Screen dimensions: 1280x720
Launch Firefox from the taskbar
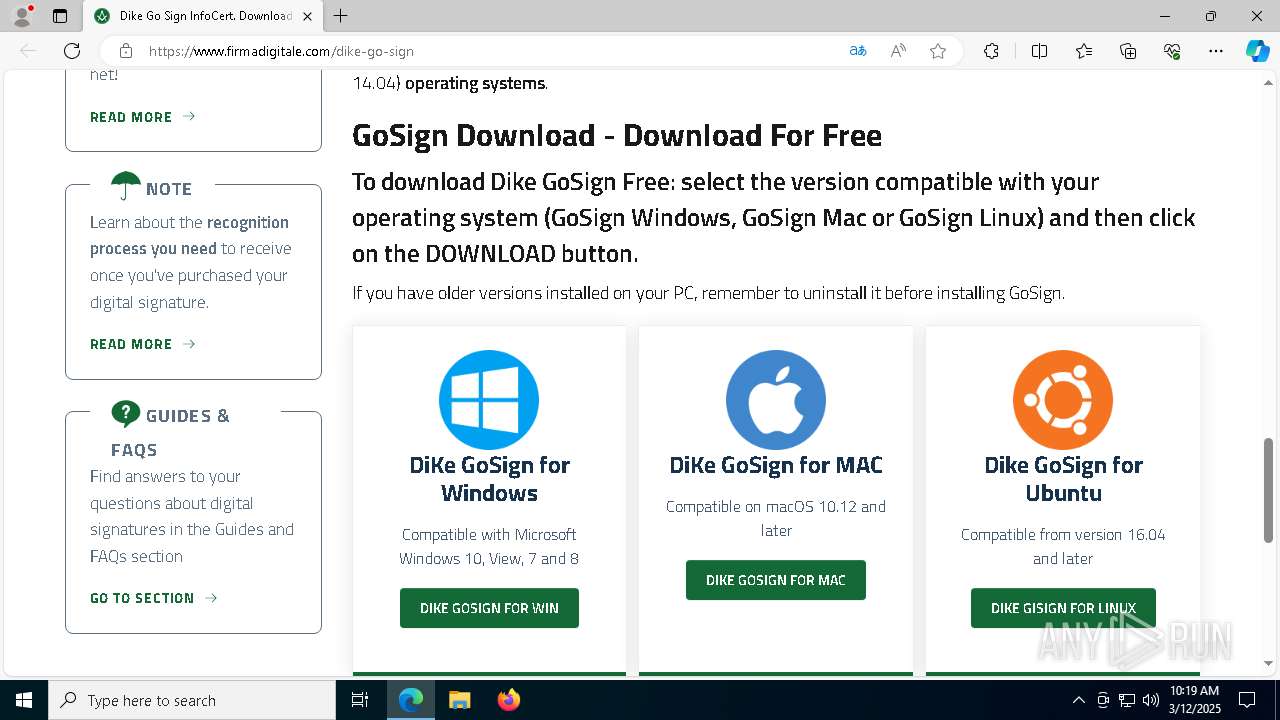click(x=508, y=700)
